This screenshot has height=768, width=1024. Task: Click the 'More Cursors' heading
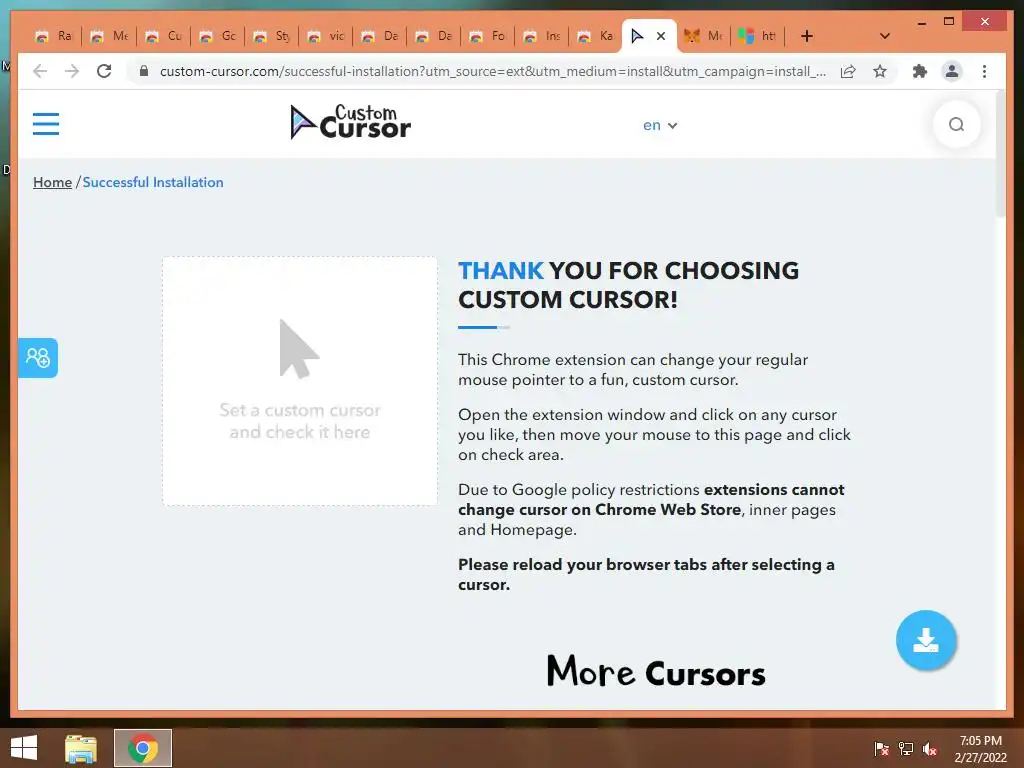coord(656,672)
